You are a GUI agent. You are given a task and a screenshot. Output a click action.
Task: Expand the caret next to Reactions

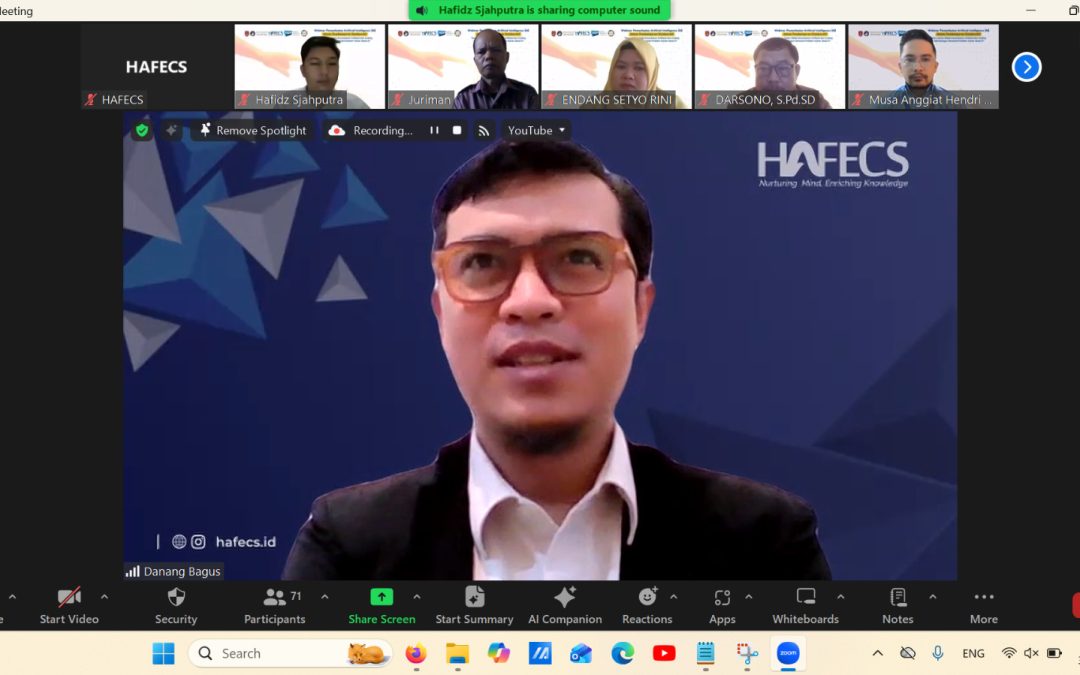pyautogui.click(x=674, y=597)
